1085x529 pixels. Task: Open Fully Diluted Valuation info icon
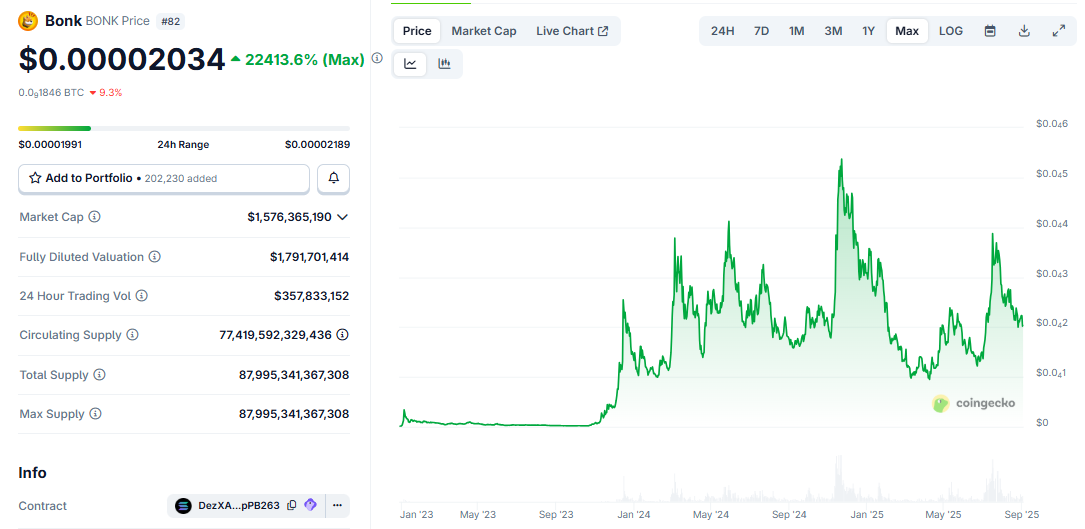click(155, 257)
